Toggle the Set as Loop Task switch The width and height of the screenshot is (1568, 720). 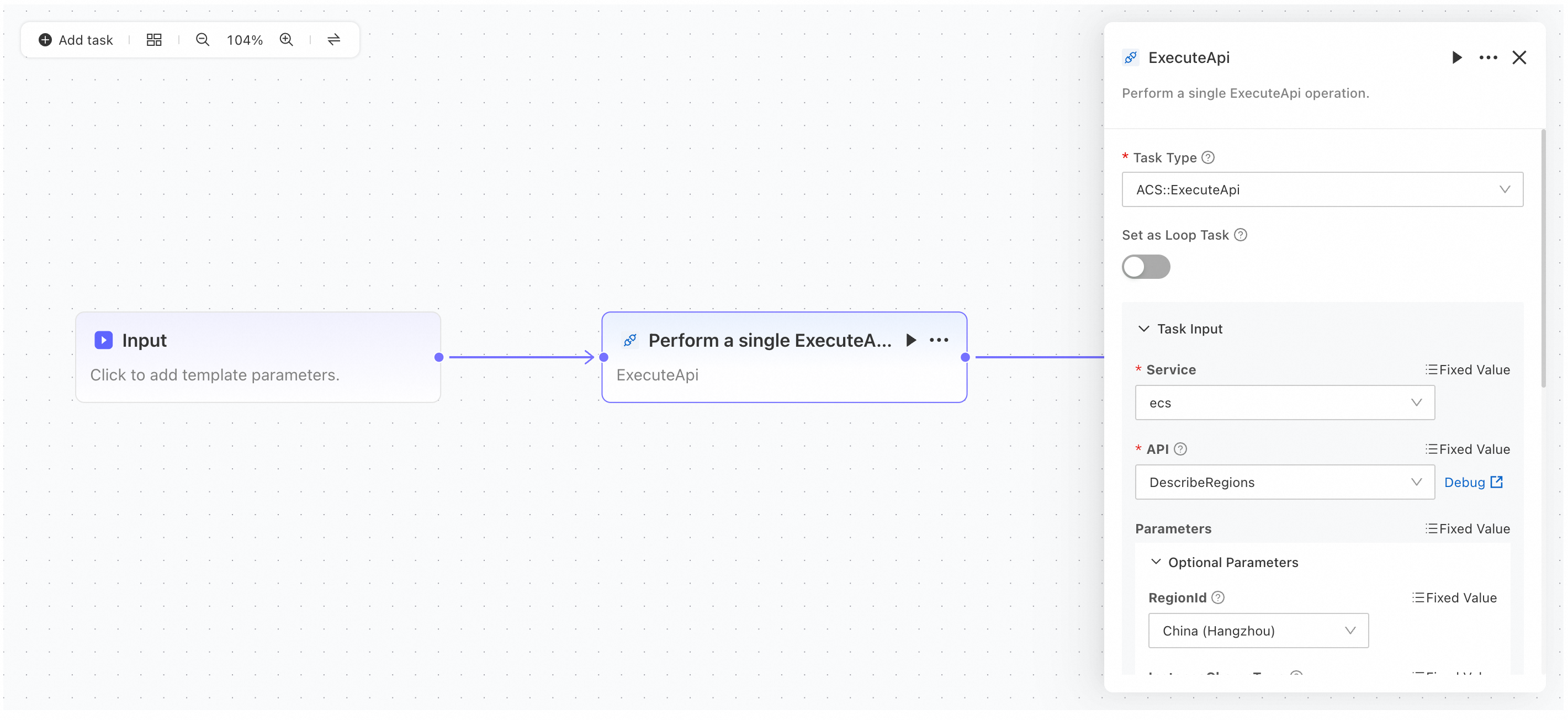click(1146, 267)
